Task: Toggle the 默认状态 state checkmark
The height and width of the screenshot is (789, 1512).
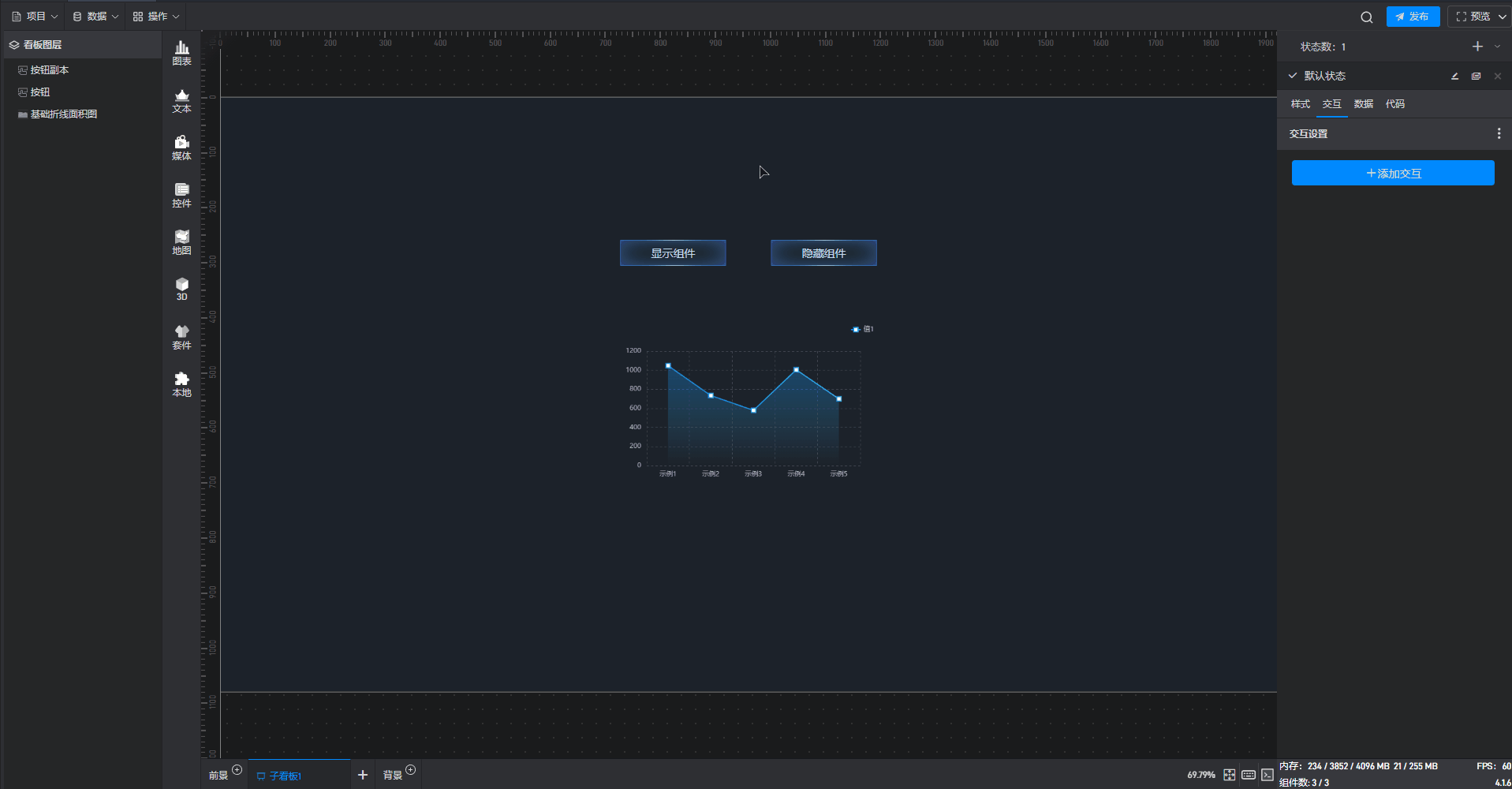Action: click(x=1293, y=76)
